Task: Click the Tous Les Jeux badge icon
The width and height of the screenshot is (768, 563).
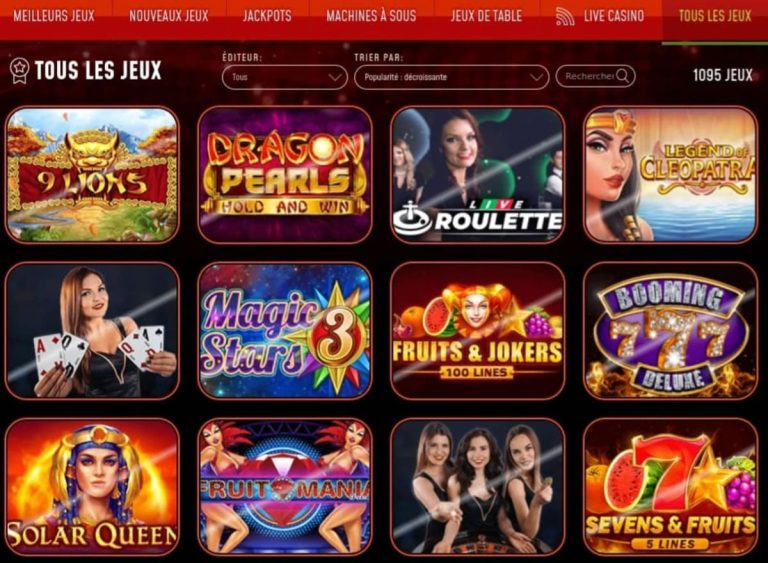Action: point(20,71)
